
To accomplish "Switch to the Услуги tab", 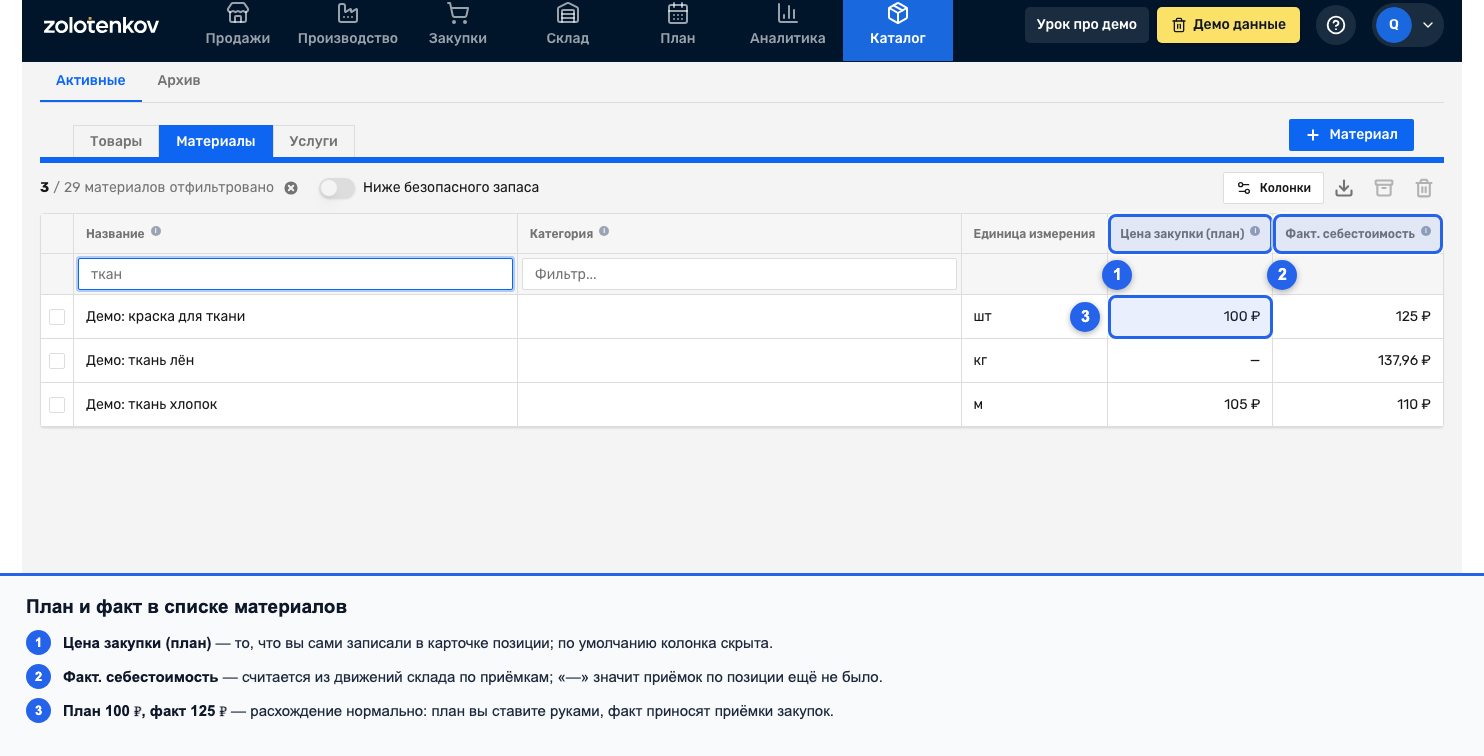I will tap(313, 141).
